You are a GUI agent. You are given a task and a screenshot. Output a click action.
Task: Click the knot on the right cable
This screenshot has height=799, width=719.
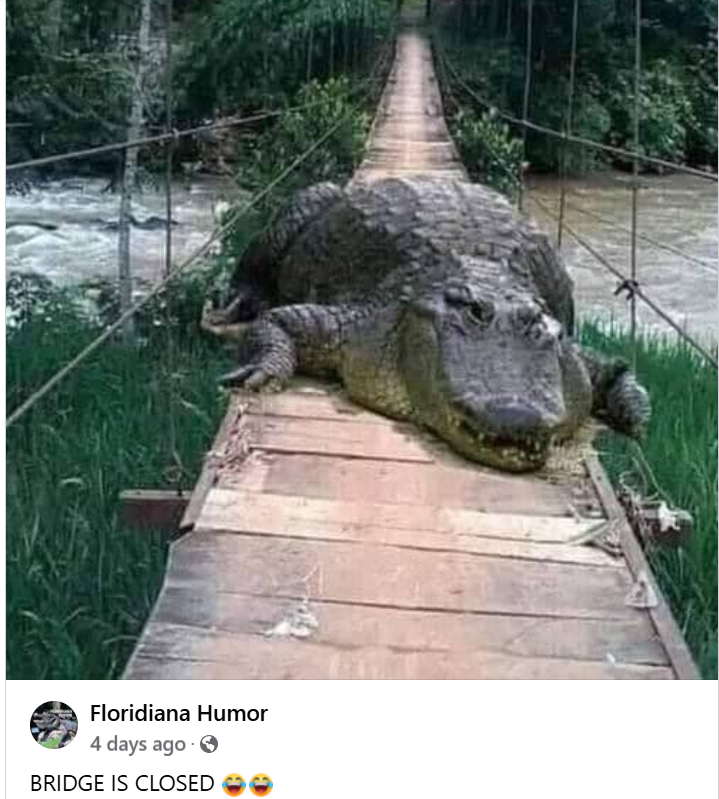pos(627,288)
